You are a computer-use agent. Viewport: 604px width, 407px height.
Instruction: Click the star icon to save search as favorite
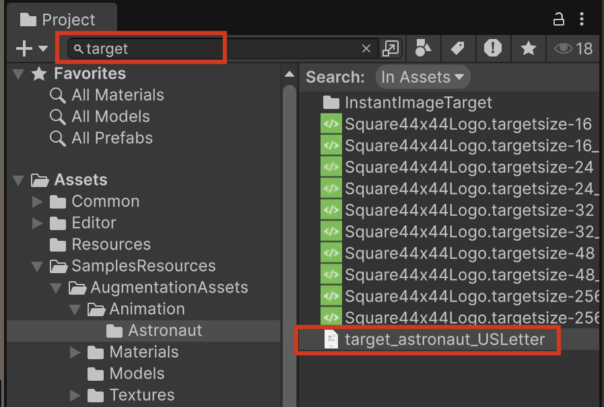526,48
